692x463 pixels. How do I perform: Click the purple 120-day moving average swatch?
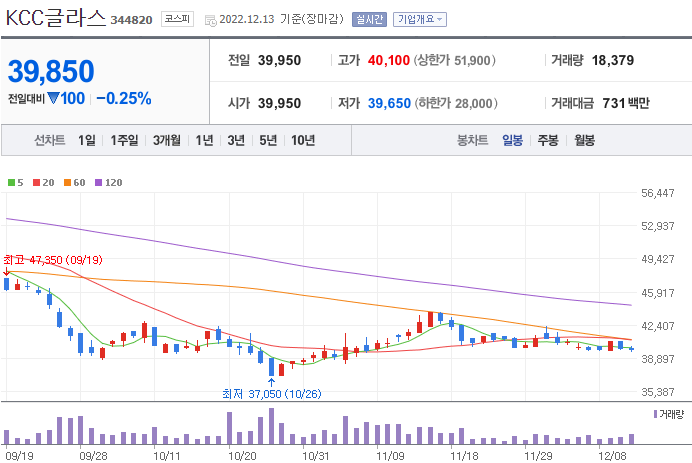click(x=98, y=183)
